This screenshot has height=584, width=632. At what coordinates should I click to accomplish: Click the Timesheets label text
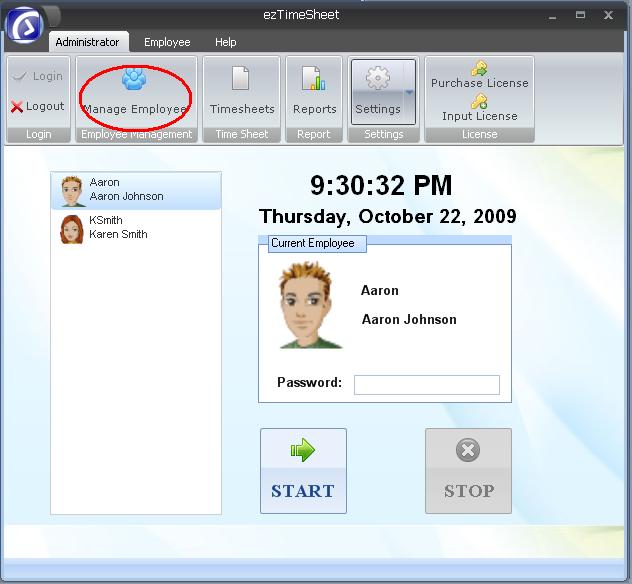(242, 109)
